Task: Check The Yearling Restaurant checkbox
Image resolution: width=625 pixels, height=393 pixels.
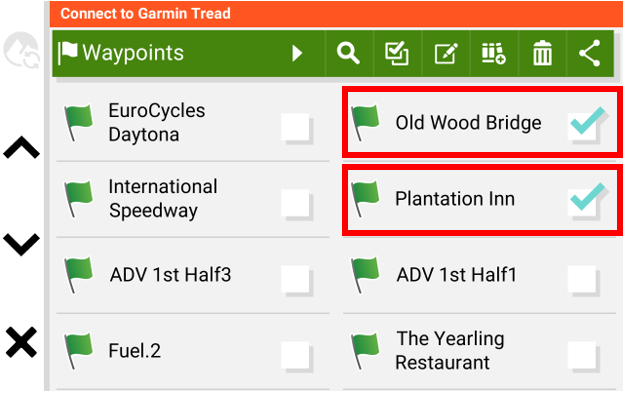Action: tap(583, 356)
